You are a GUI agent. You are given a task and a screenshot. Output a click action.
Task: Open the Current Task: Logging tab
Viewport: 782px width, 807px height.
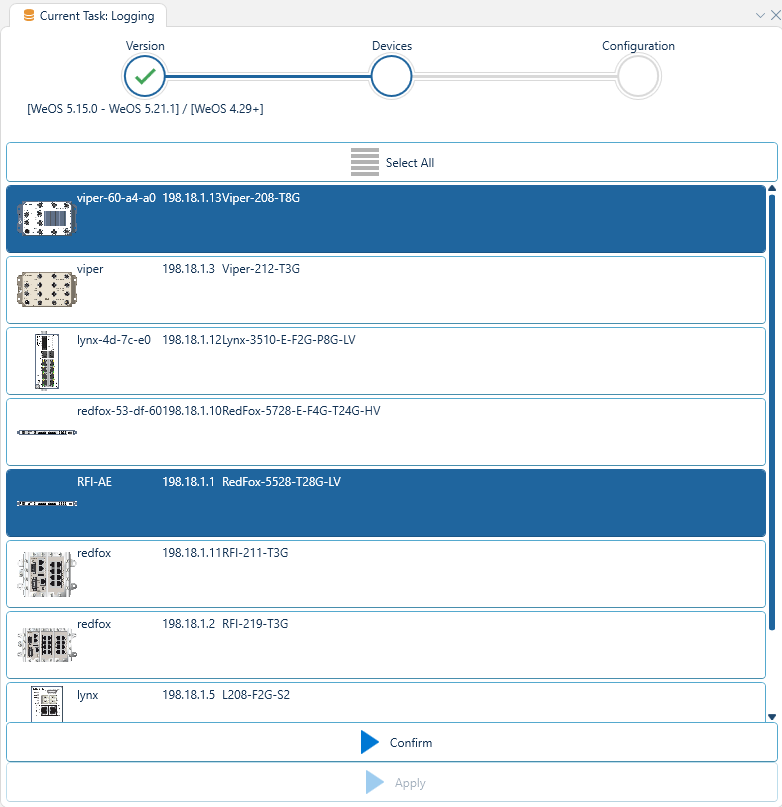point(88,15)
